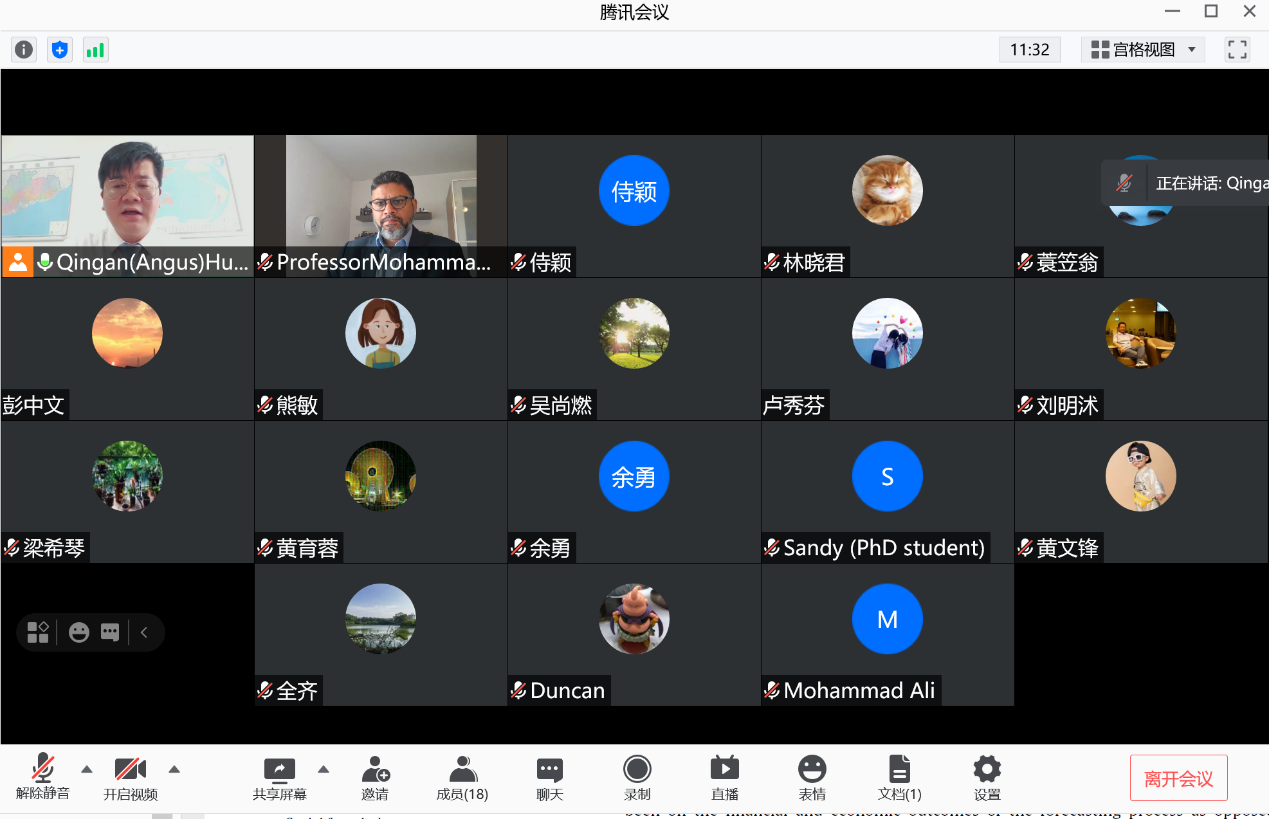The height and width of the screenshot is (819, 1269).
Task: Open Live streaming (直播)
Action: [724, 778]
